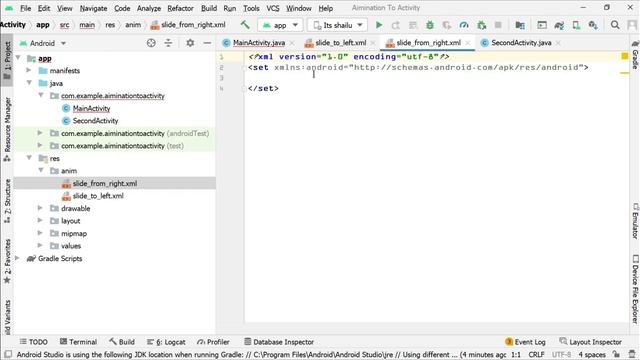Click the Attach Debugger to process icon
Image resolution: width=640 pixels, height=360 pixels.
tap(482, 25)
